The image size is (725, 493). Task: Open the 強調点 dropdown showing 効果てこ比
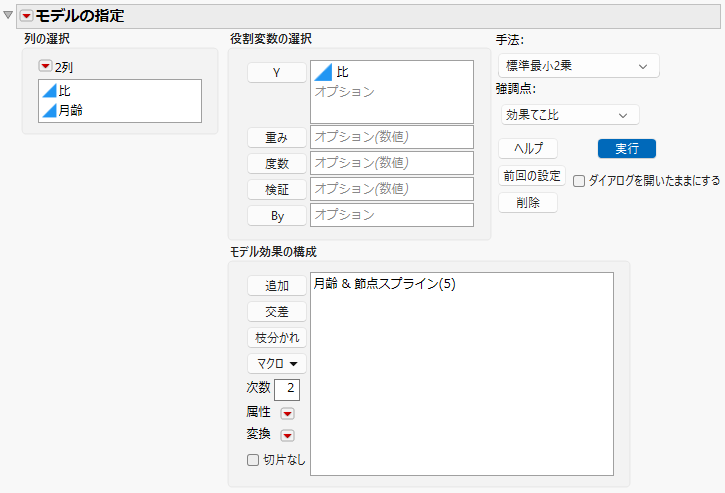pos(570,115)
